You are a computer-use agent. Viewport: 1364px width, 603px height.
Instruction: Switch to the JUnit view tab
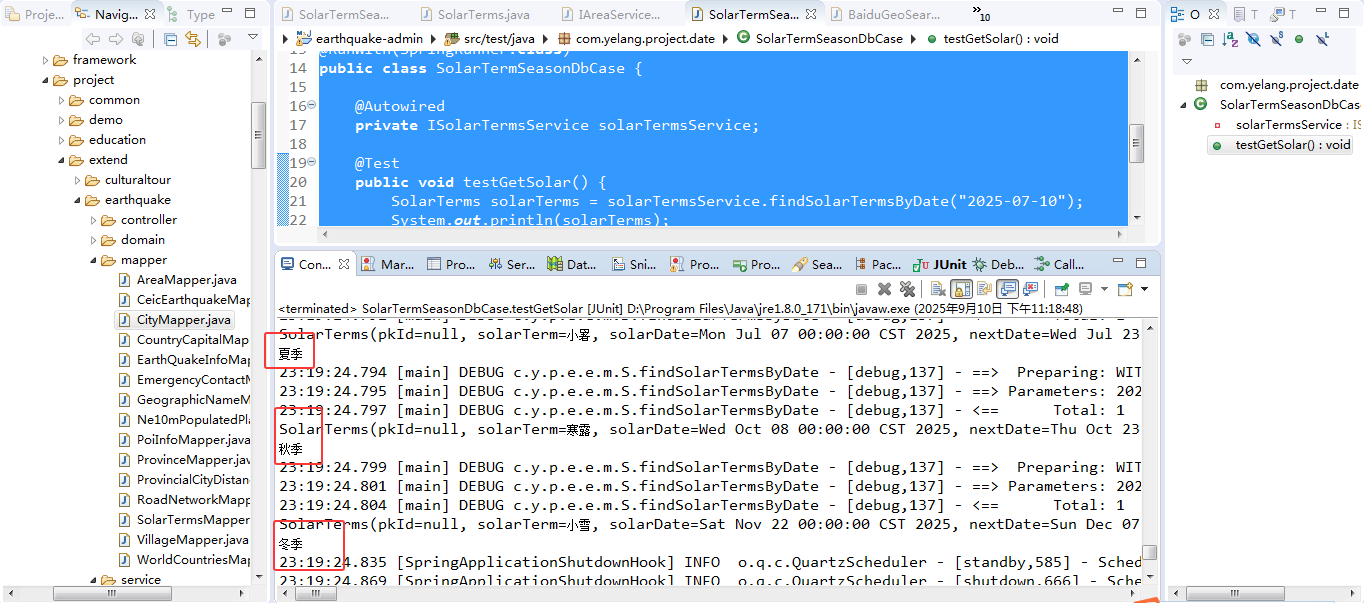coord(942,264)
